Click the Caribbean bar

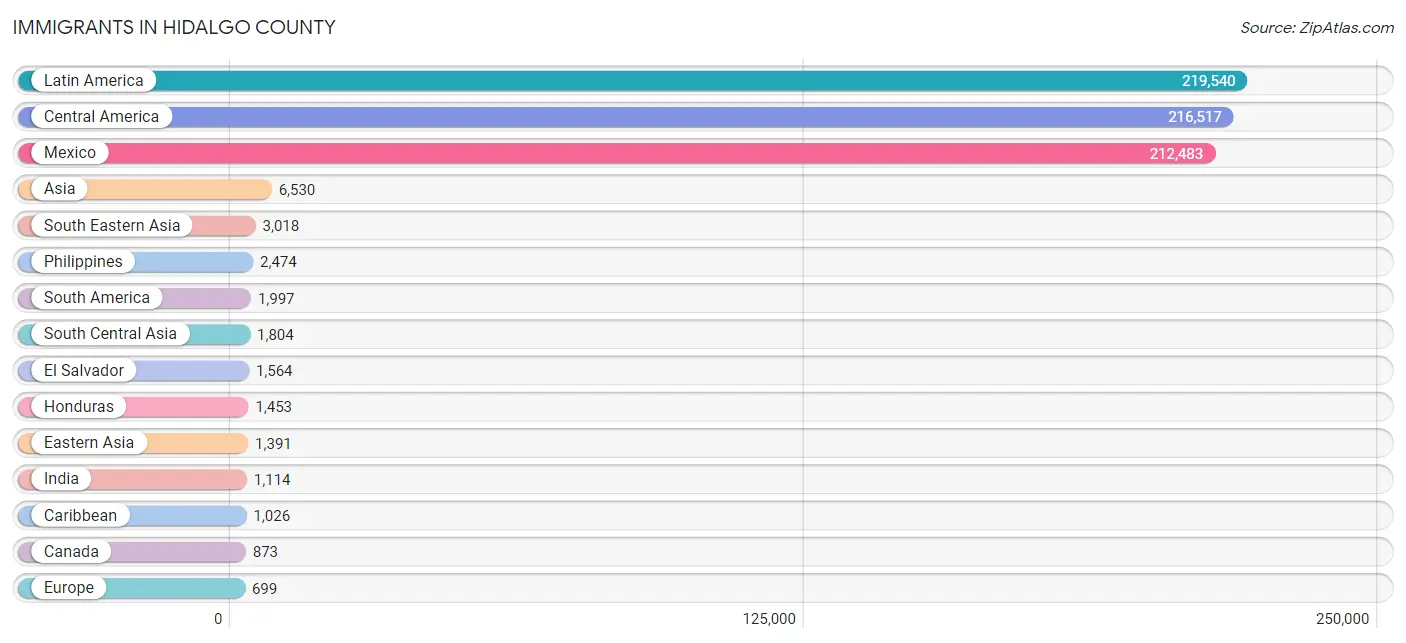[x=132, y=516]
